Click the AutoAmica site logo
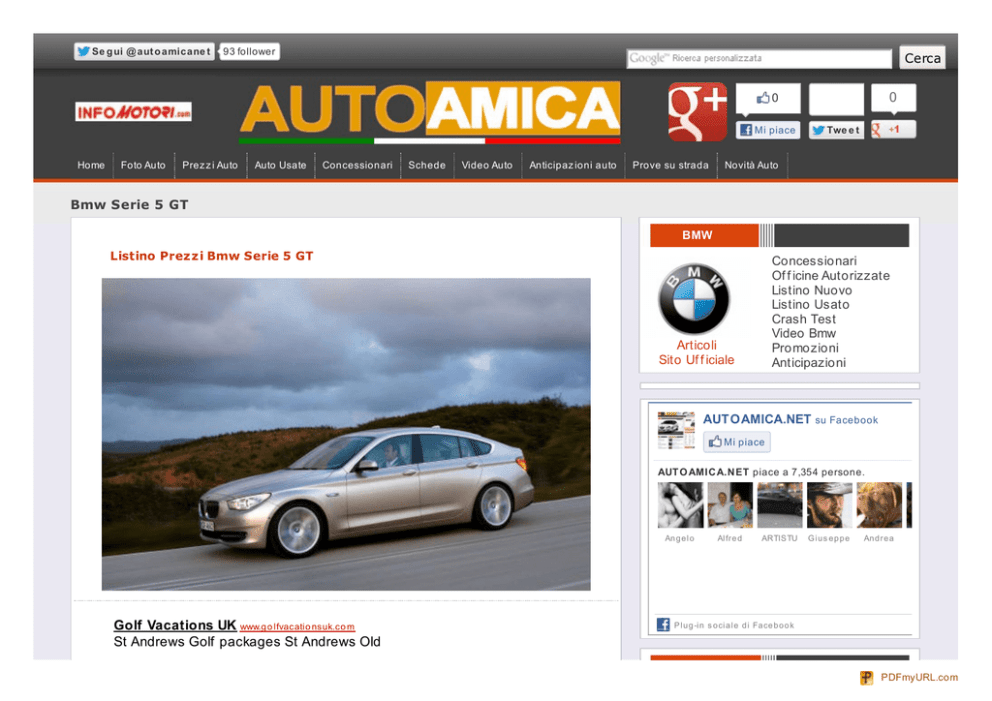The height and width of the screenshot is (701, 992). (x=430, y=112)
